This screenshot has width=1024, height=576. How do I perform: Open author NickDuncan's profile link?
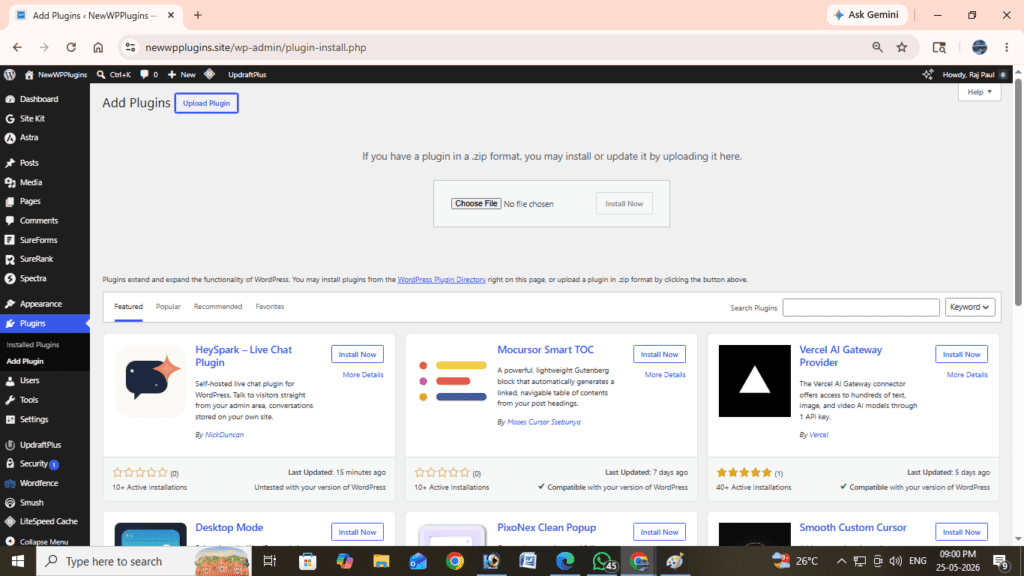(224, 435)
